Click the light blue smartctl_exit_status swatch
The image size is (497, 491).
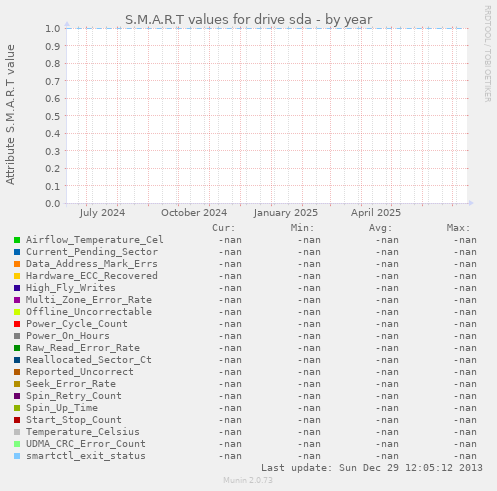point(17,456)
